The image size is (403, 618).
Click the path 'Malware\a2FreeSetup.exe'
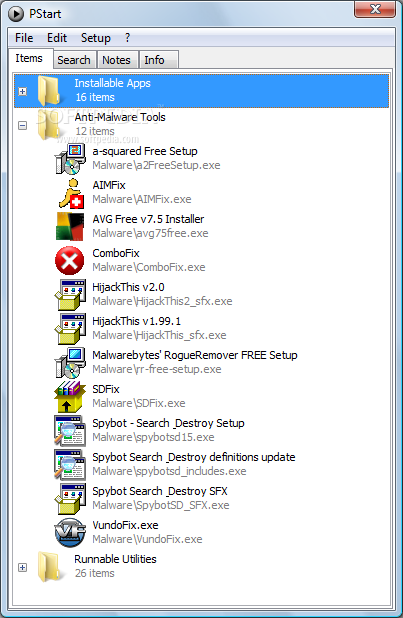coord(156,165)
